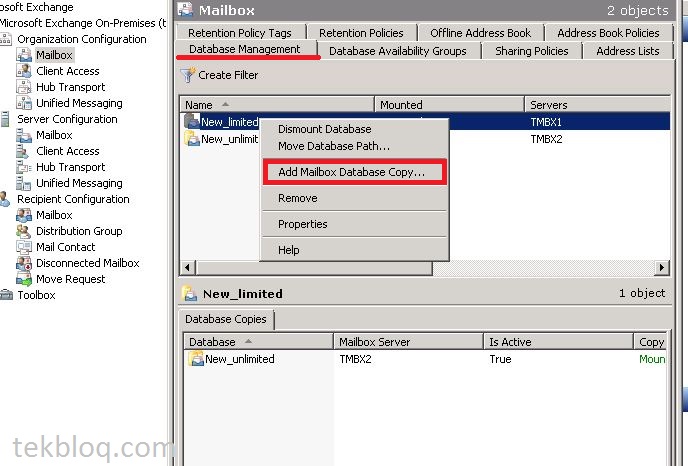The width and height of the screenshot is (688, 466).
Task: Click the TMBX1 server cell
Action: click(x=546, y=122)
